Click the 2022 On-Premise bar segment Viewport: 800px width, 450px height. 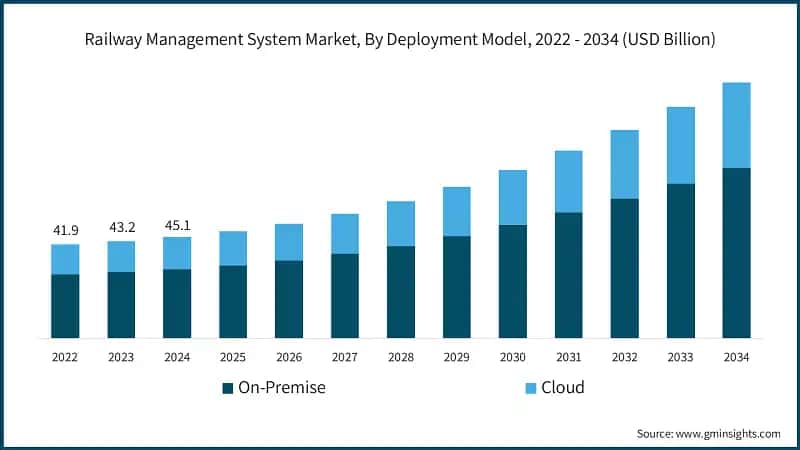(x=65, y=306)
